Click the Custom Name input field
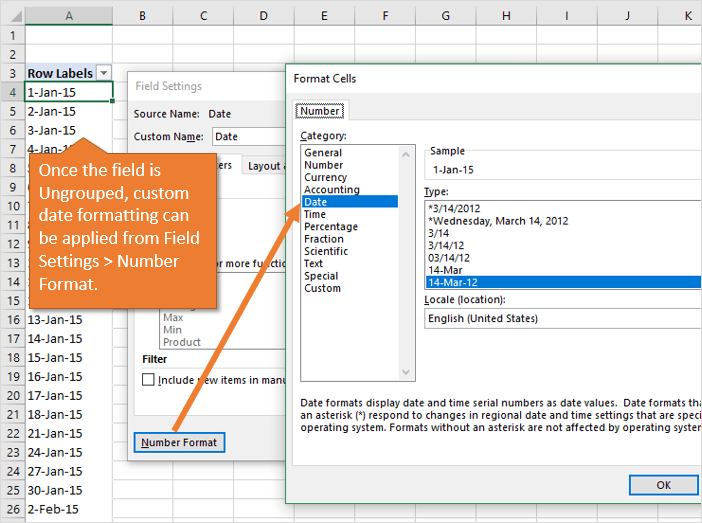Screen dimensions: 702x523 (x=247, y=137)
